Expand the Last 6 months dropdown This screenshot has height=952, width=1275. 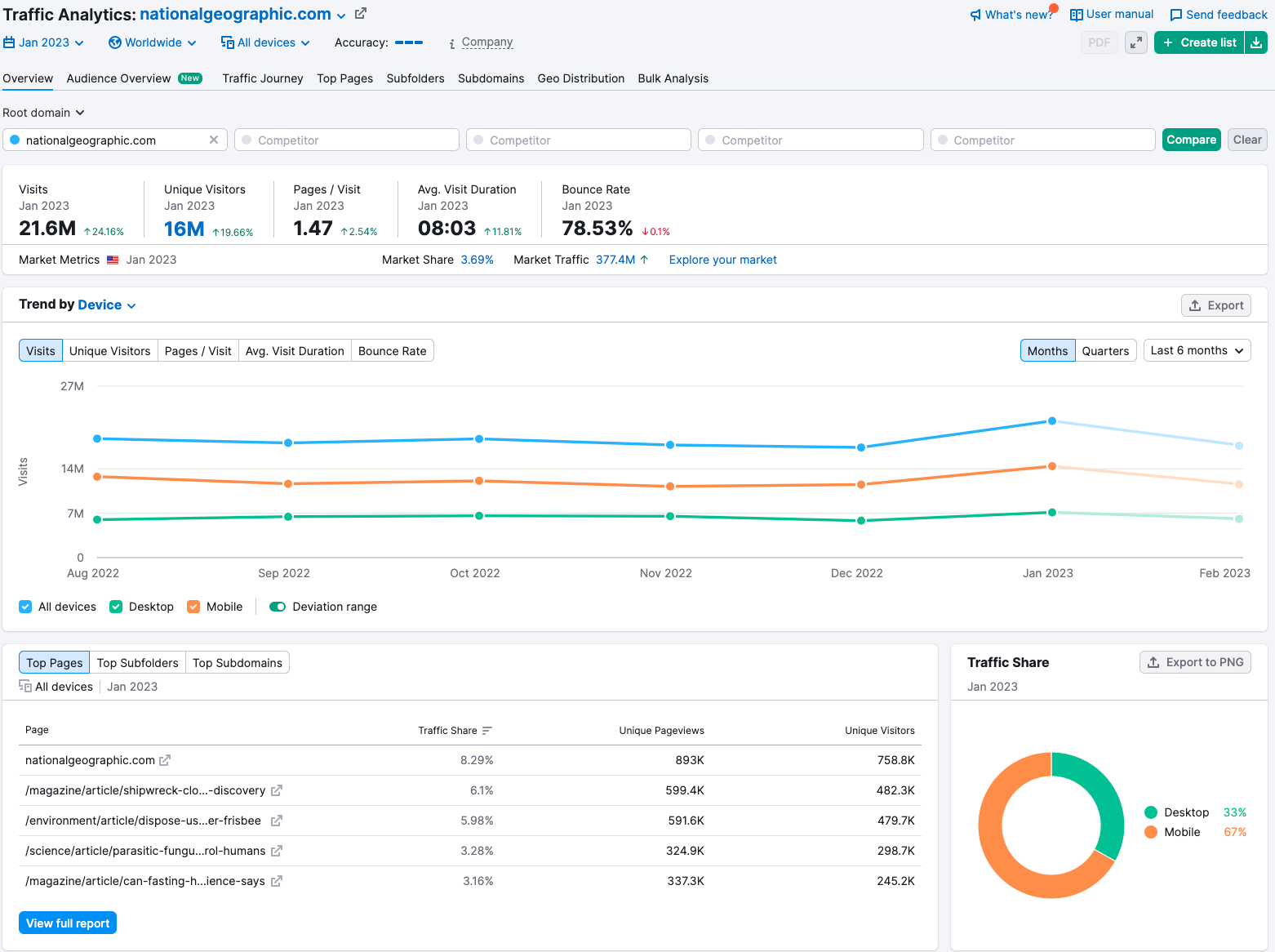1197,350
